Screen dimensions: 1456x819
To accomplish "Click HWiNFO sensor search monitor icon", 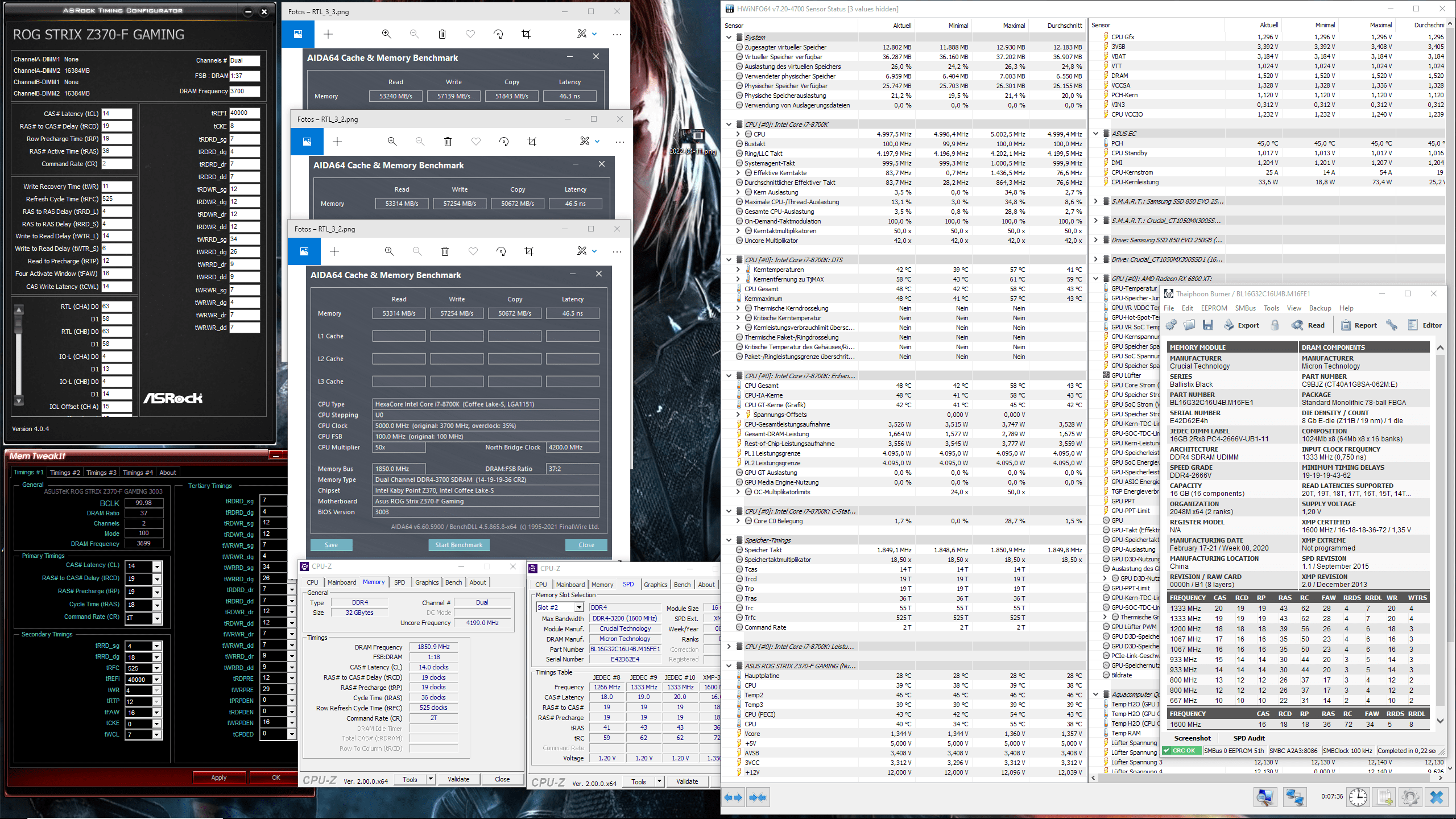I will pyautogui.click(x=1265, y=797).
